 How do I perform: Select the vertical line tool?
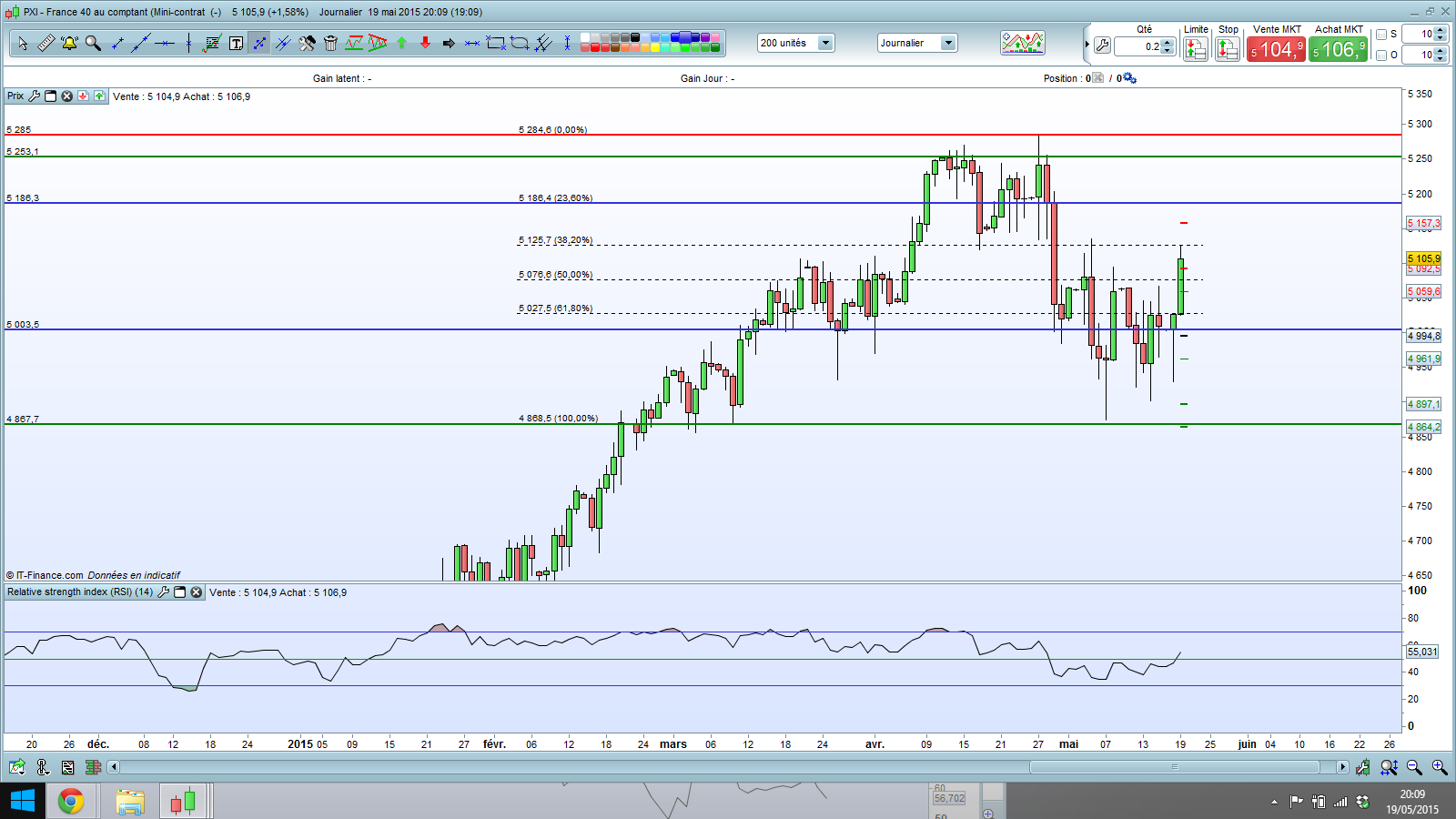point(188,43)
